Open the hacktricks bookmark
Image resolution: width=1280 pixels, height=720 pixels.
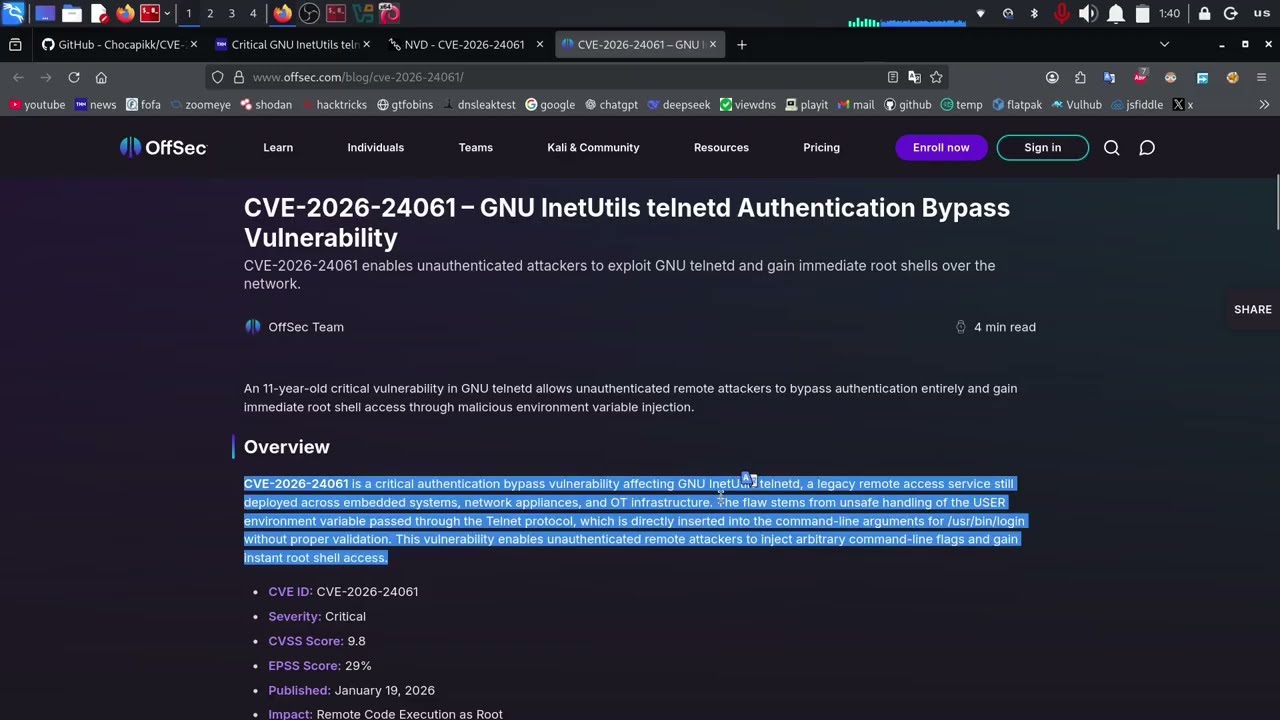tap(334, 104)
